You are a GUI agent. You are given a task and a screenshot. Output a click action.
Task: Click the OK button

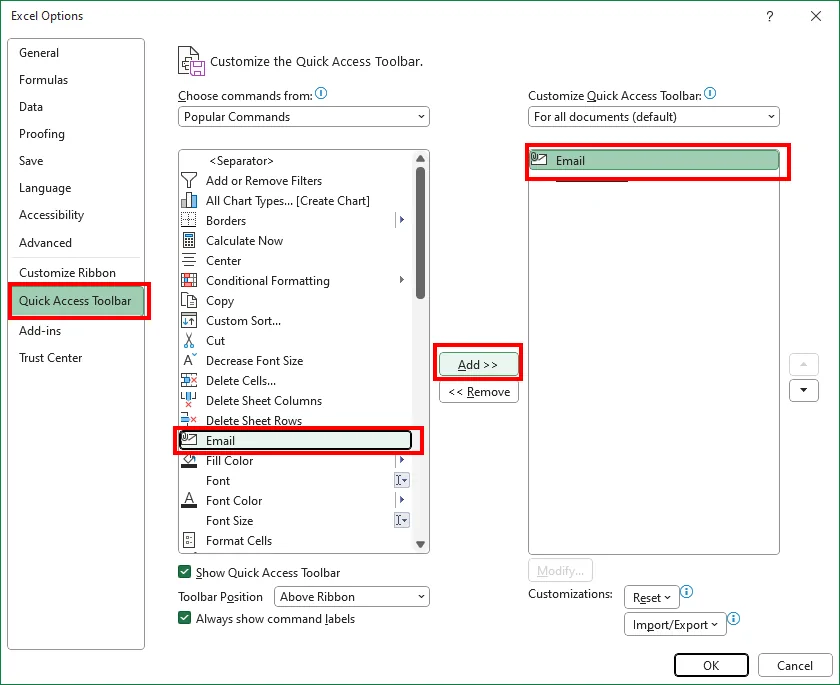[711, 665]
